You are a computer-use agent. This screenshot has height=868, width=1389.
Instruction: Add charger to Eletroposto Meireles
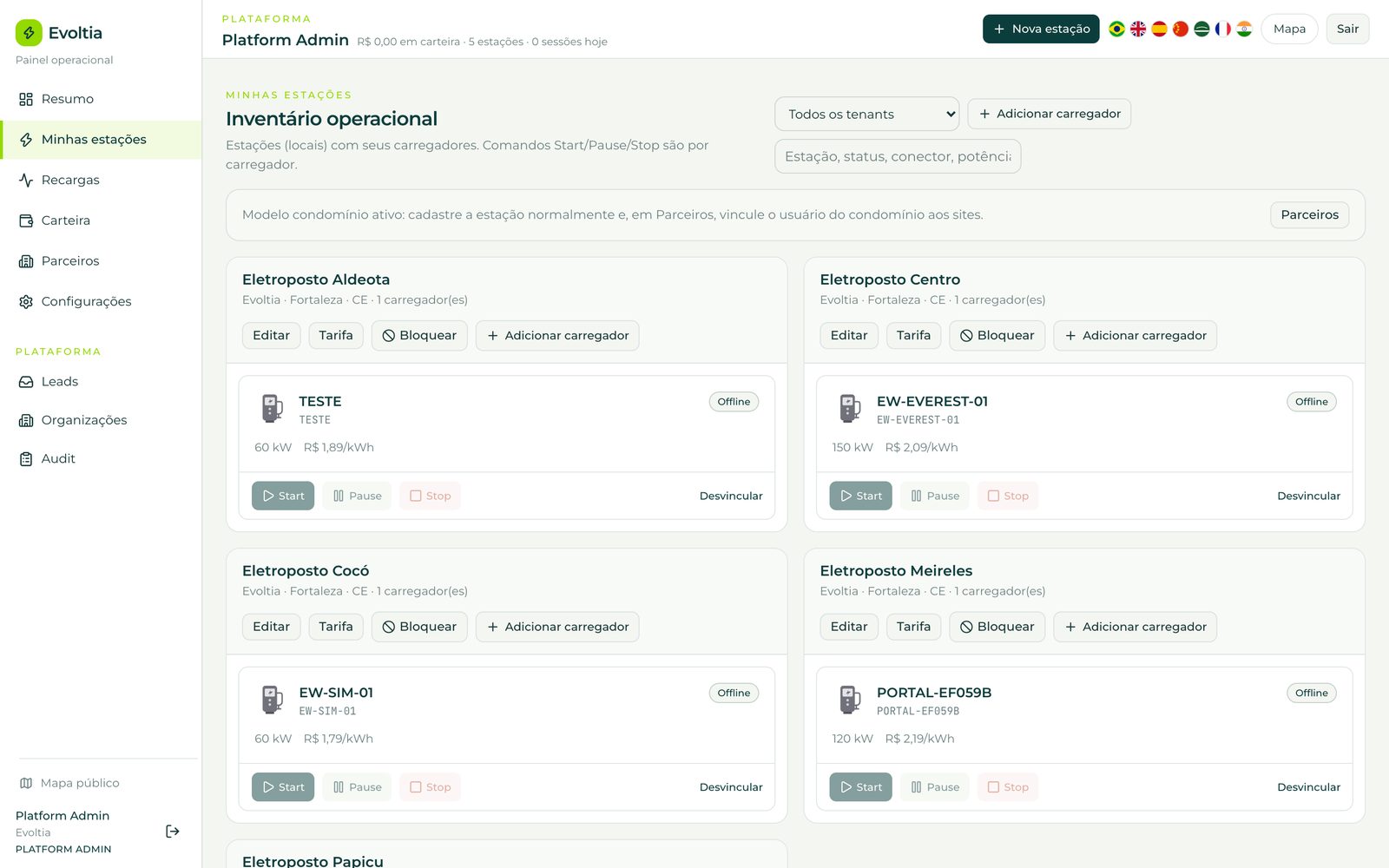tap(1135, 627)
